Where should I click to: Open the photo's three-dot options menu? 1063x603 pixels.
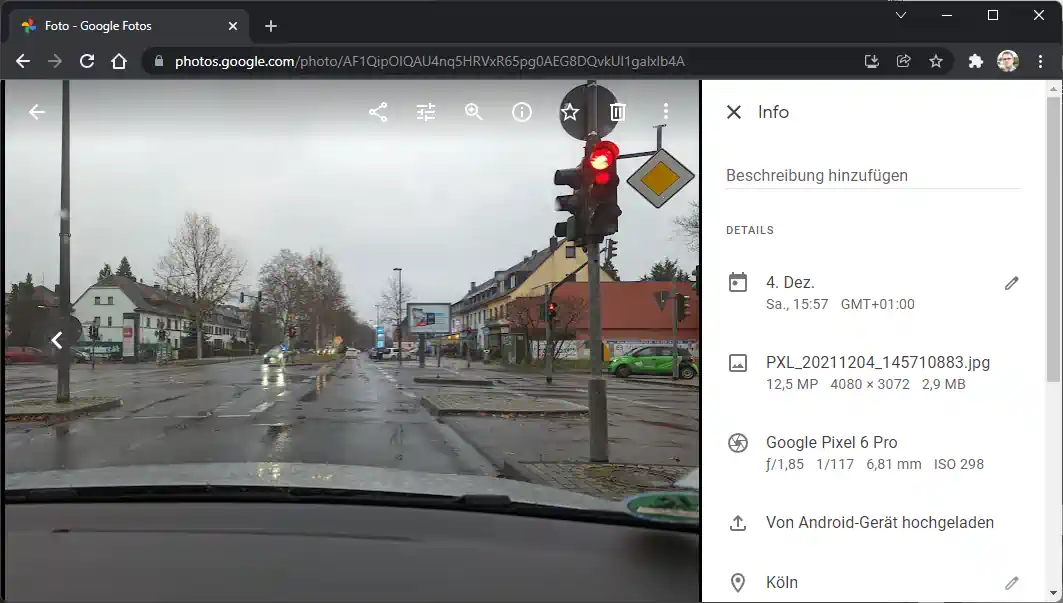click(666, 112)
